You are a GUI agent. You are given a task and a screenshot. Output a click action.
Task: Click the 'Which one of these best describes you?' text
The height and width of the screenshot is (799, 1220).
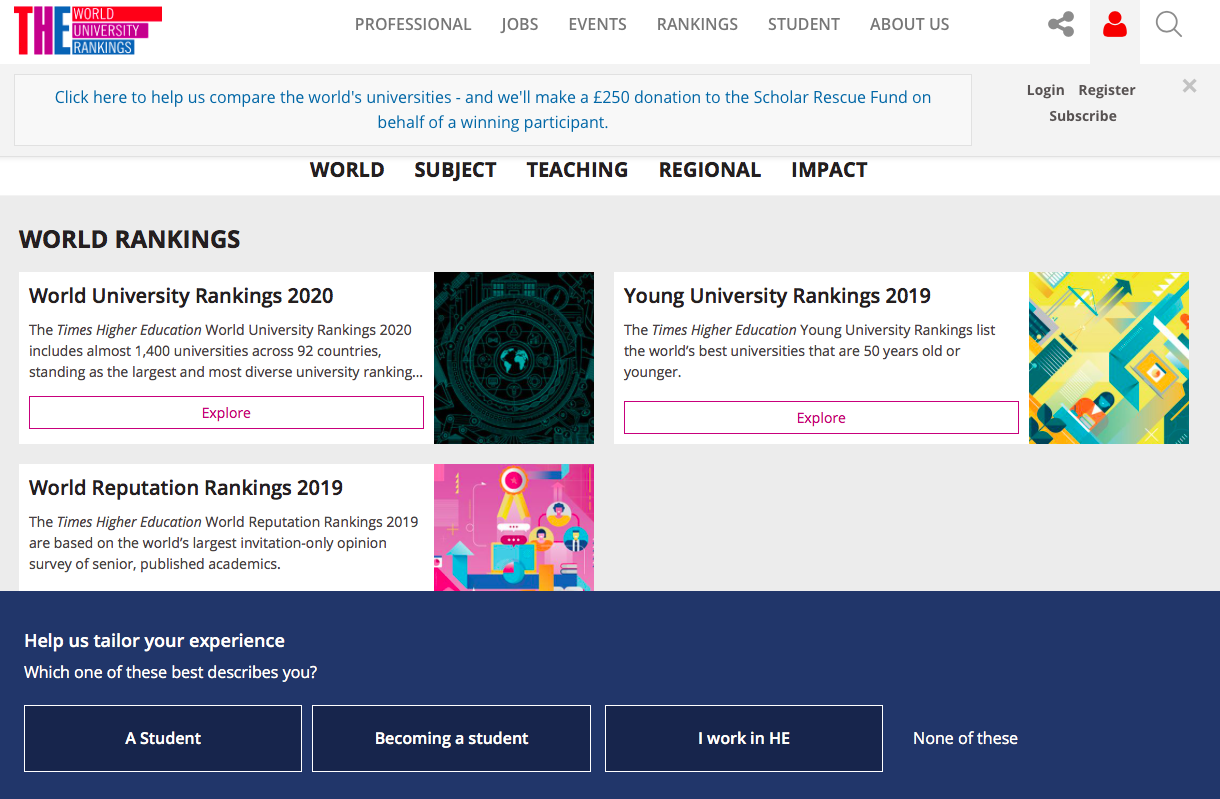click(171, 672)
